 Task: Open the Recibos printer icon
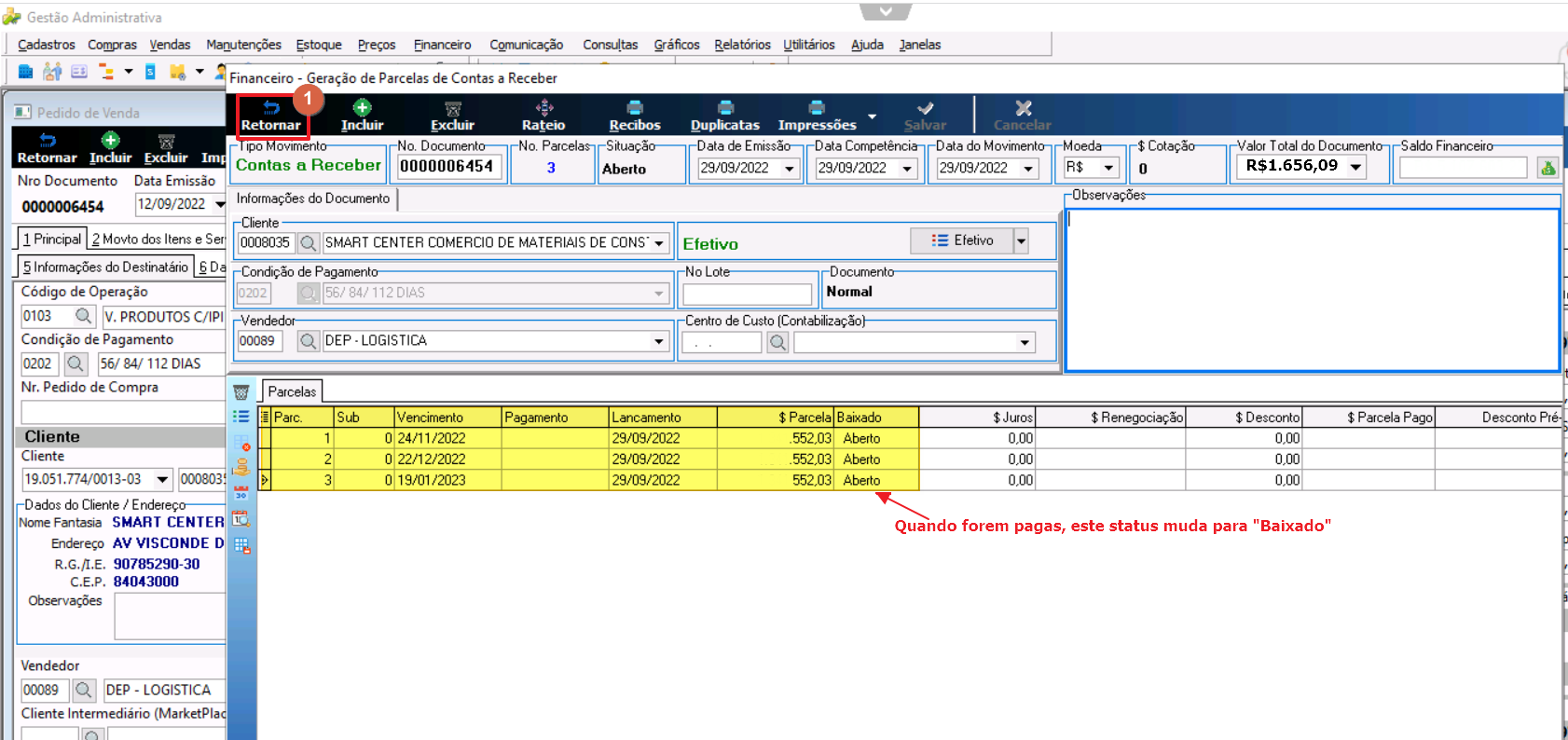point(635,108)
